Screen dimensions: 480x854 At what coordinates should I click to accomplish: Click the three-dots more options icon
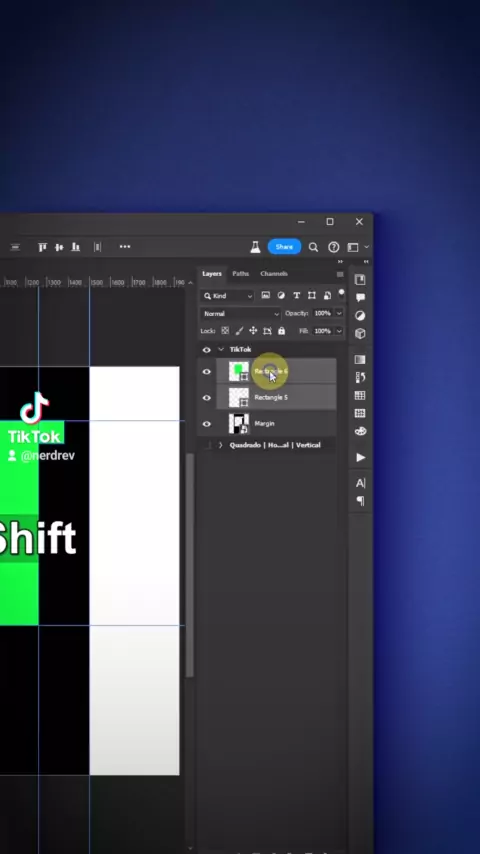[125, 247]
